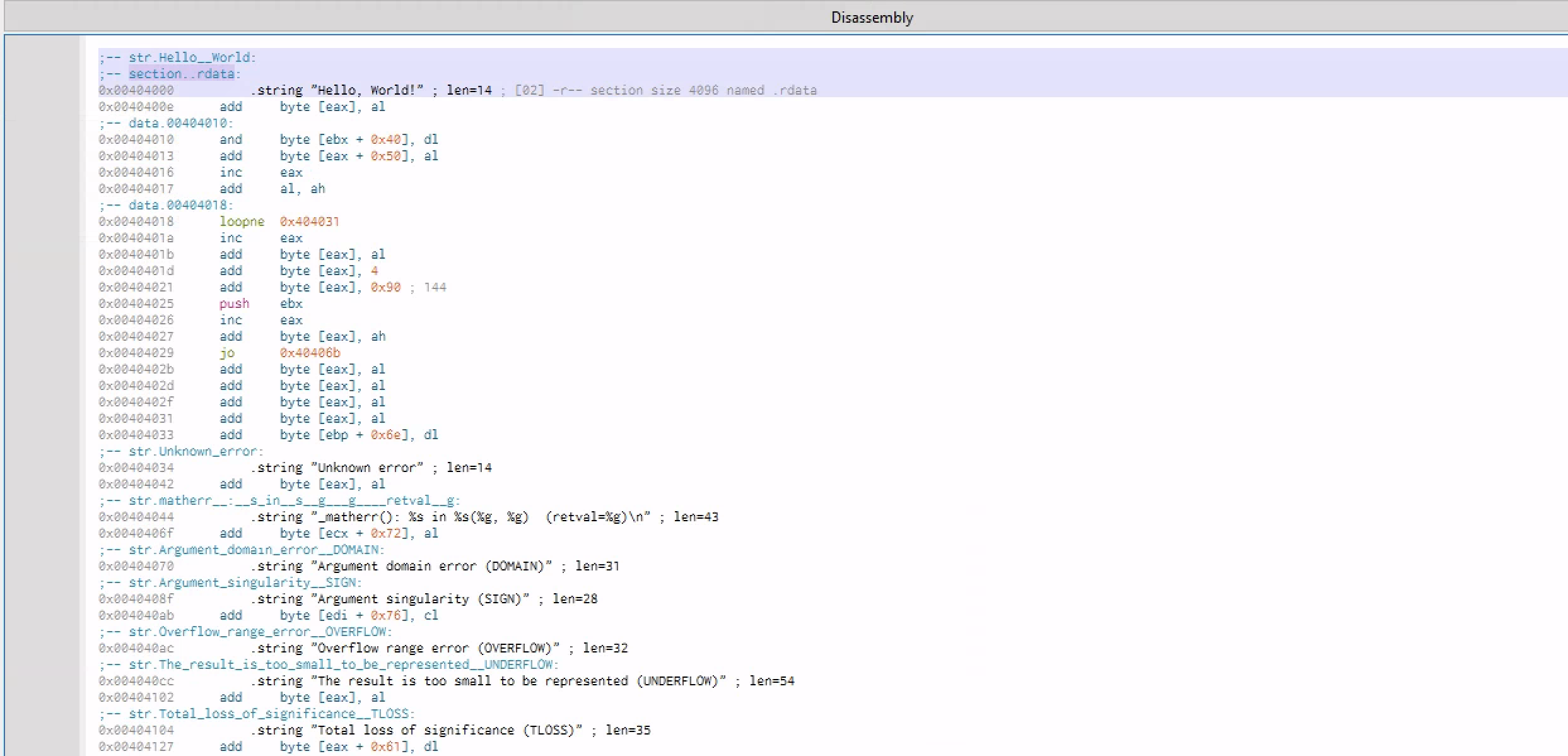
Task: Click address 0x0040401a line
Action: 136,238
